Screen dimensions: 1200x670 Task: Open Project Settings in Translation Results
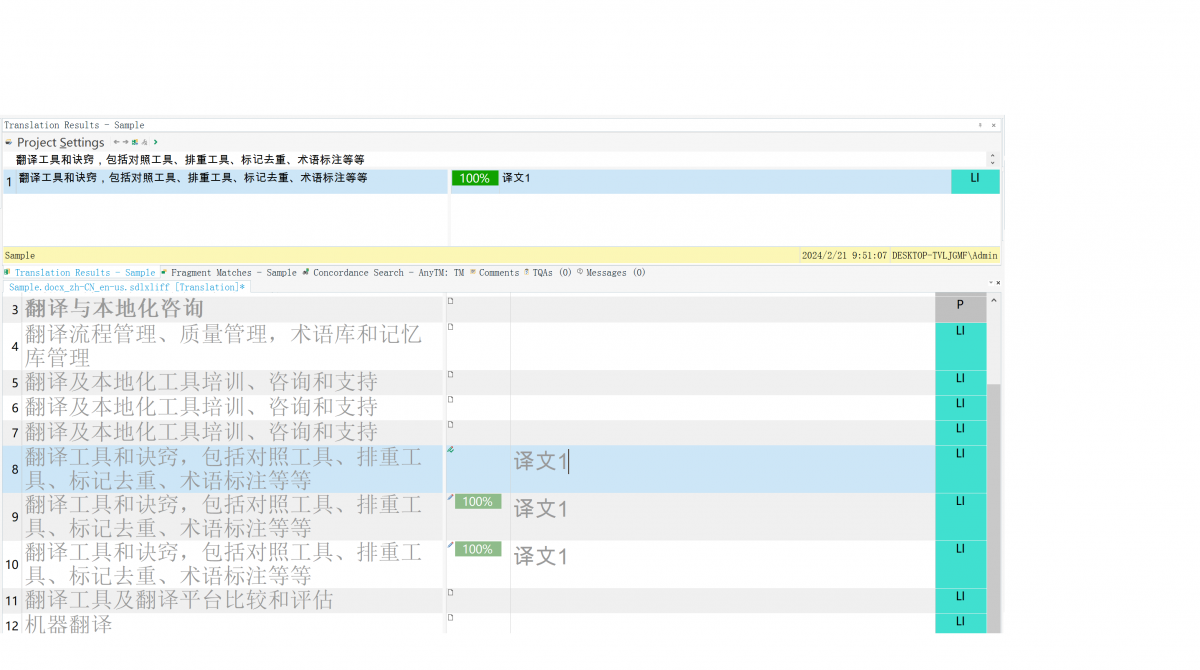click(59, 143)
